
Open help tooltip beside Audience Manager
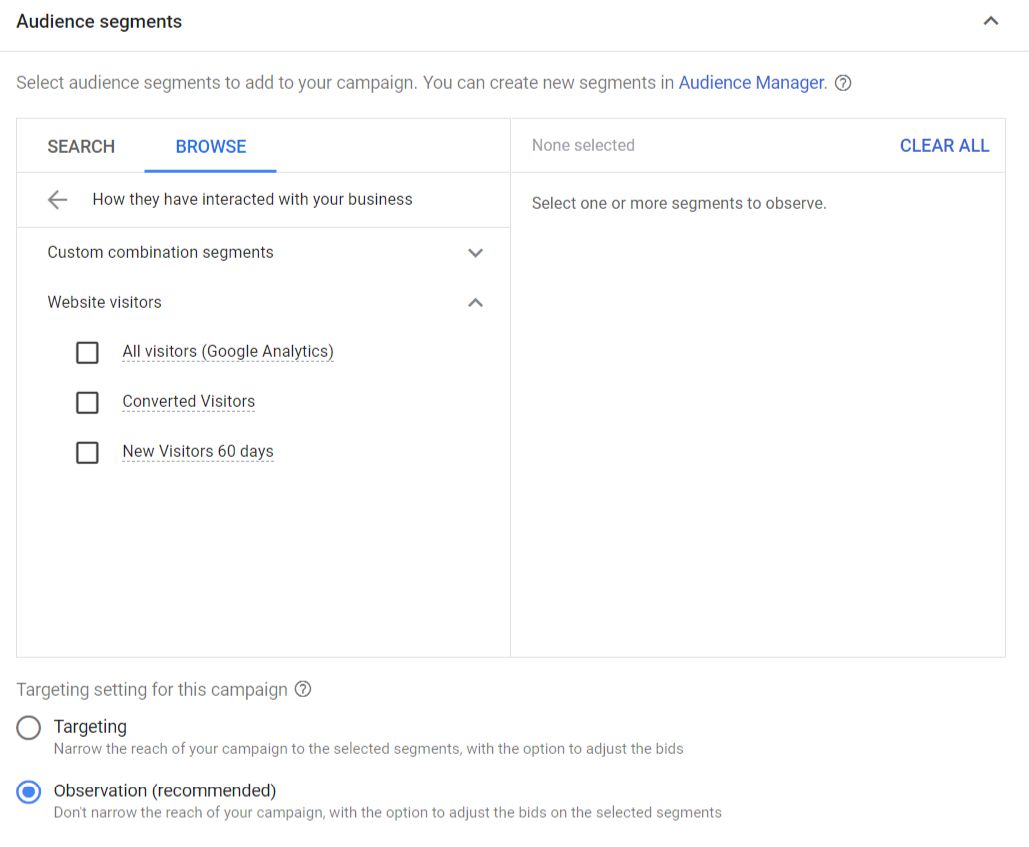click(x=843, y=83)
